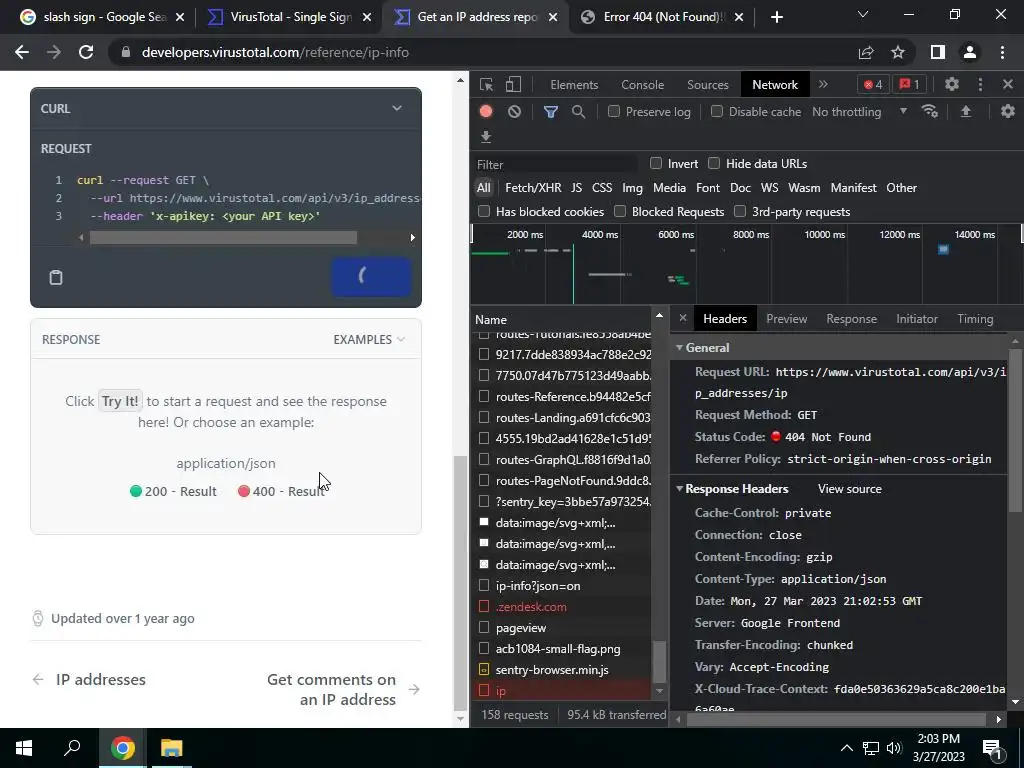1024x768 pixels.
Task: Open DevTools settings gear icon
Action: coord(952,84)
